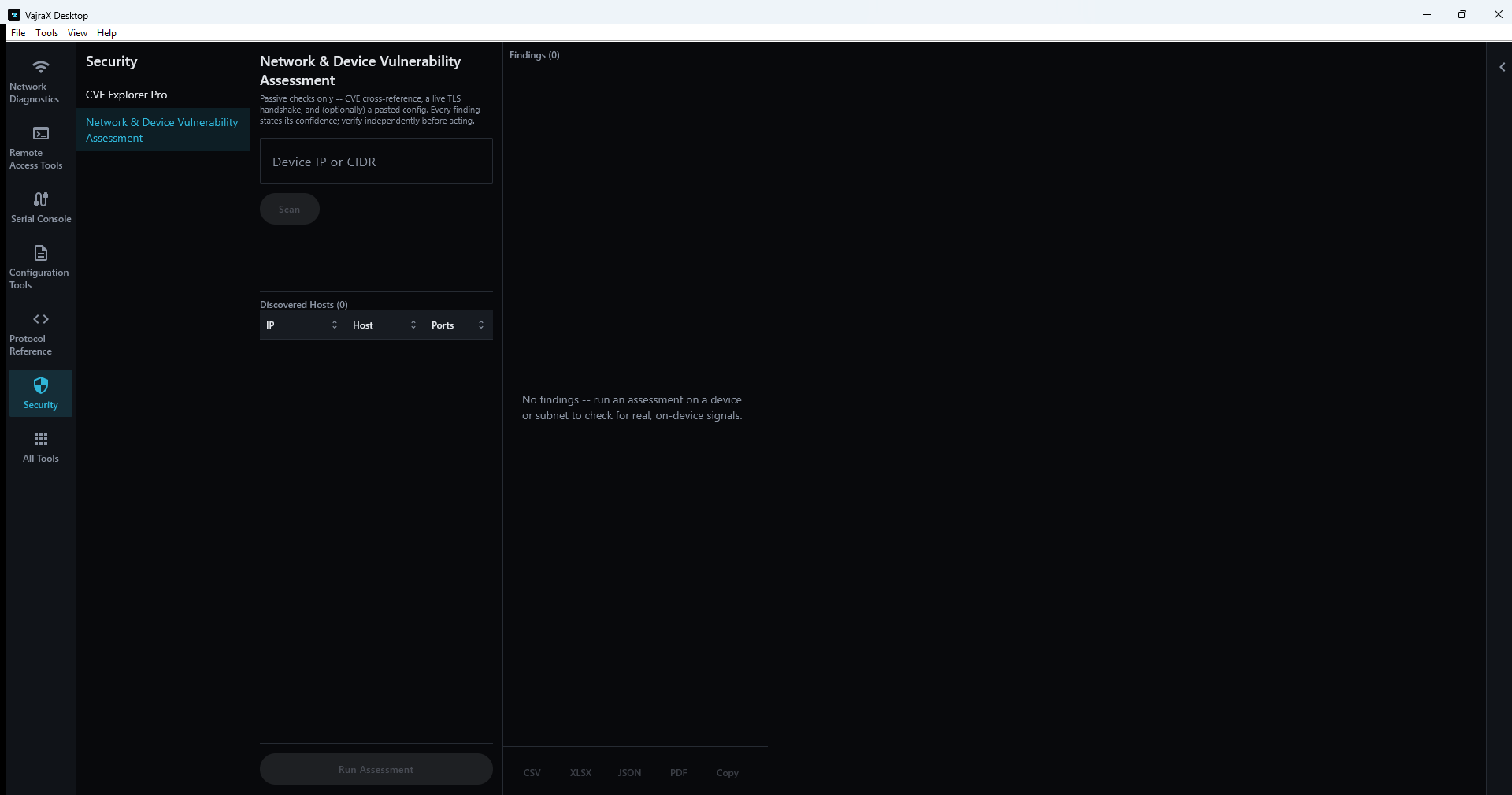Click the VajraX Desktop app logo
This screenshot has height=795, width=1512.
click(14, 15)
